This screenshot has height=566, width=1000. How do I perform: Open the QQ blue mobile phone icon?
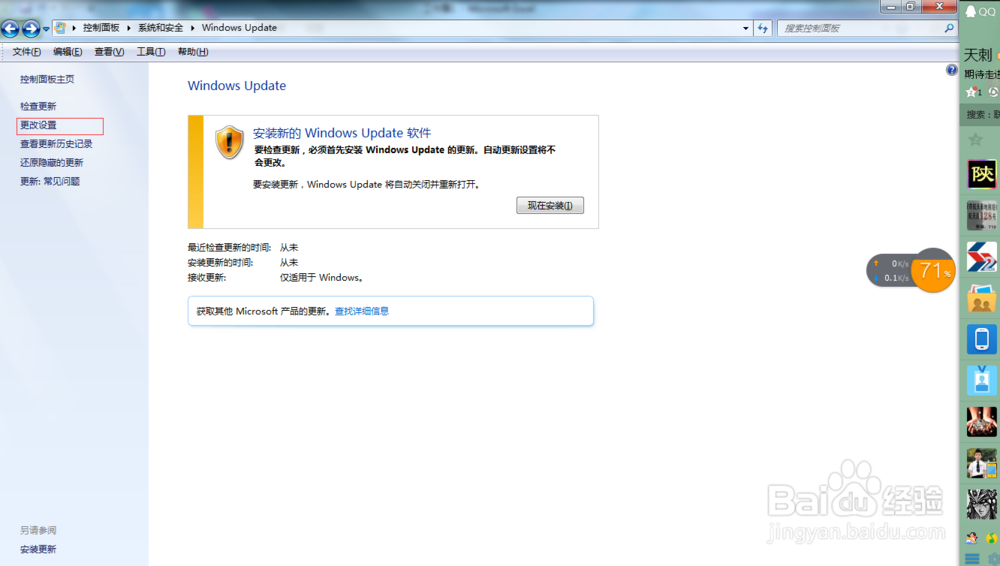982,339
